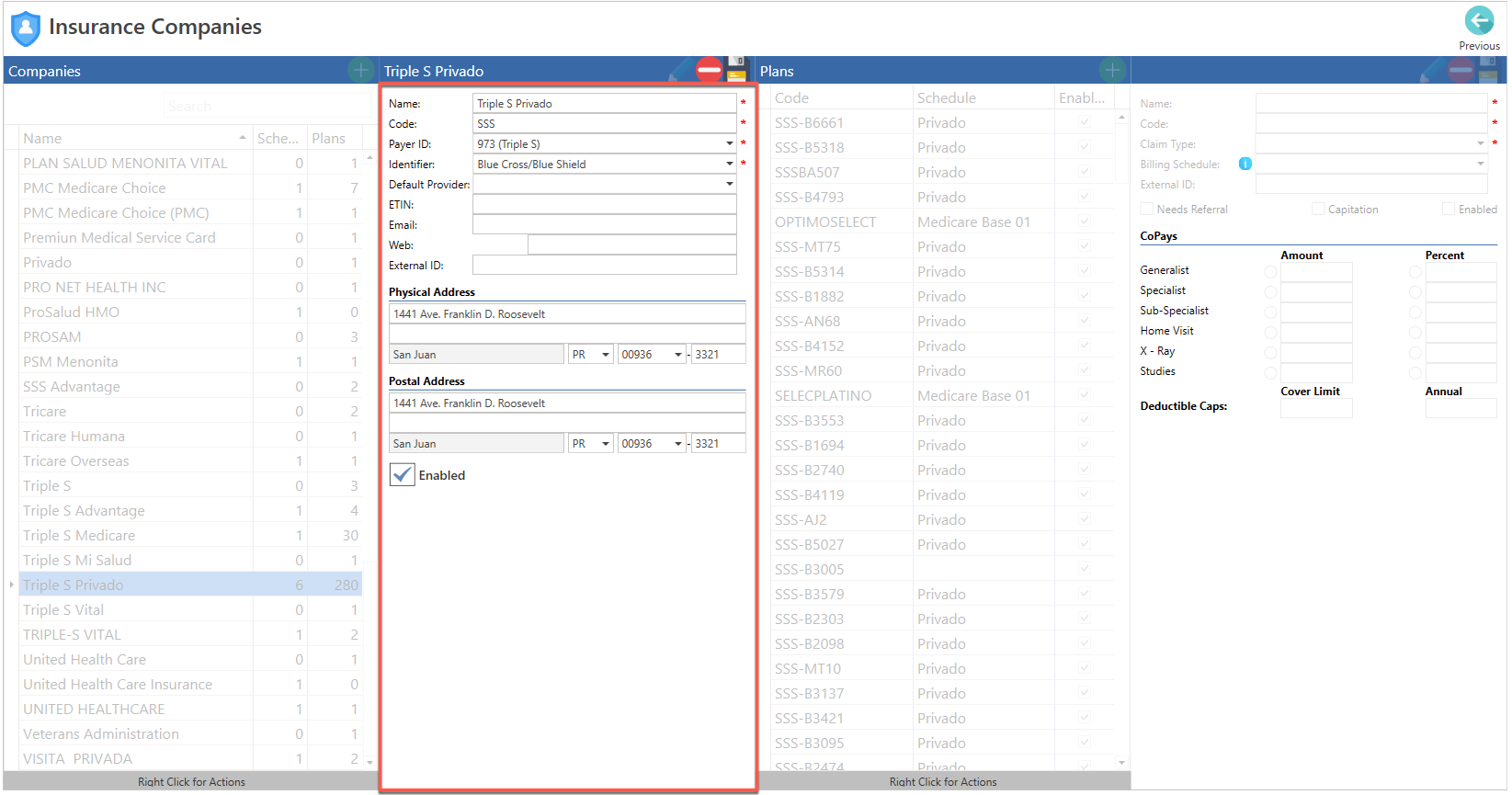Click the company Code field showing SSS
1512x795 pixels.
(x=604, y=123)
